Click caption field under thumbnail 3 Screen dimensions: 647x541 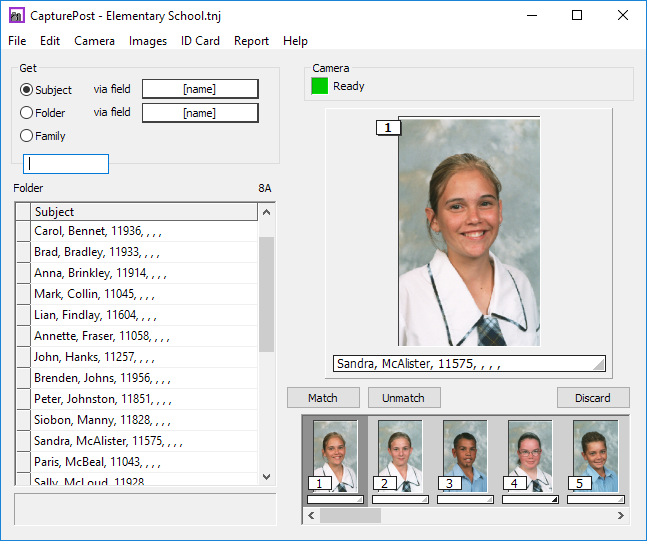pyautogui.click(x=465, y=500)
